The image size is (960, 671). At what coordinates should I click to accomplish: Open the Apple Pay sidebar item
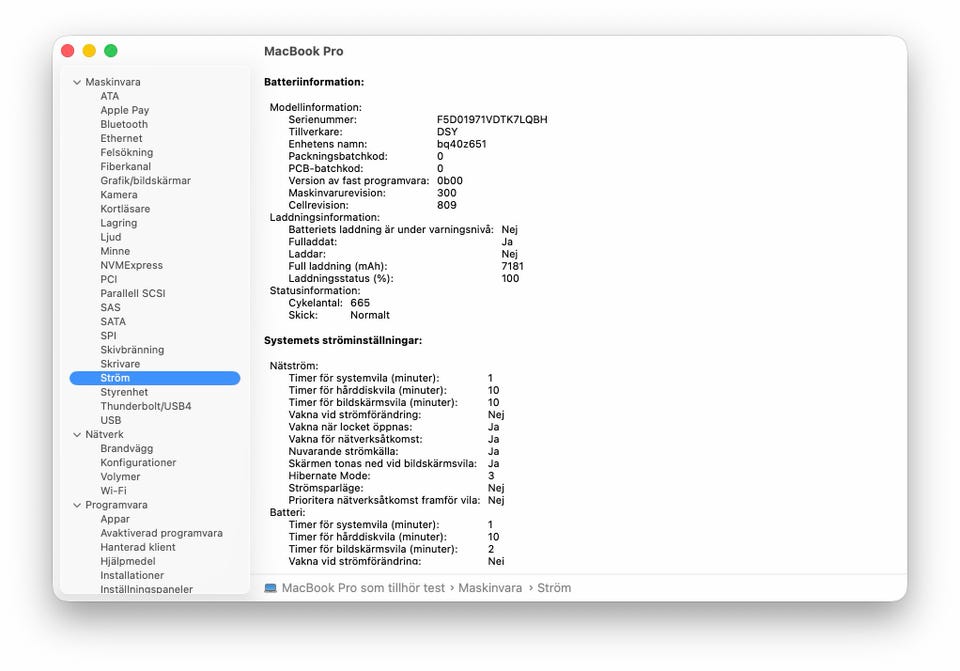click(x=125, y=110)
